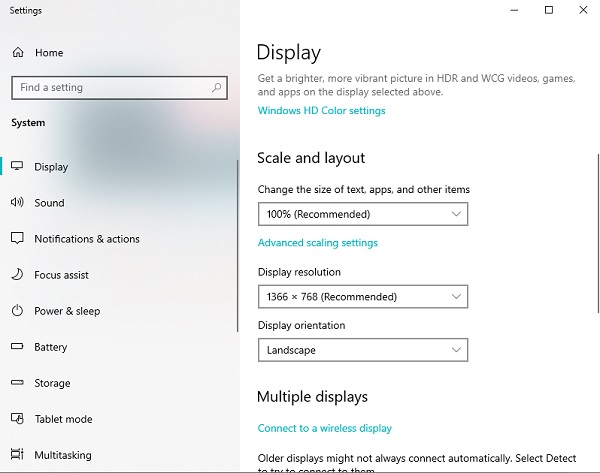Click Connect to a wireless display
Image resolution: width=600 pixels, height=473 pixels.
click(324, 428)
